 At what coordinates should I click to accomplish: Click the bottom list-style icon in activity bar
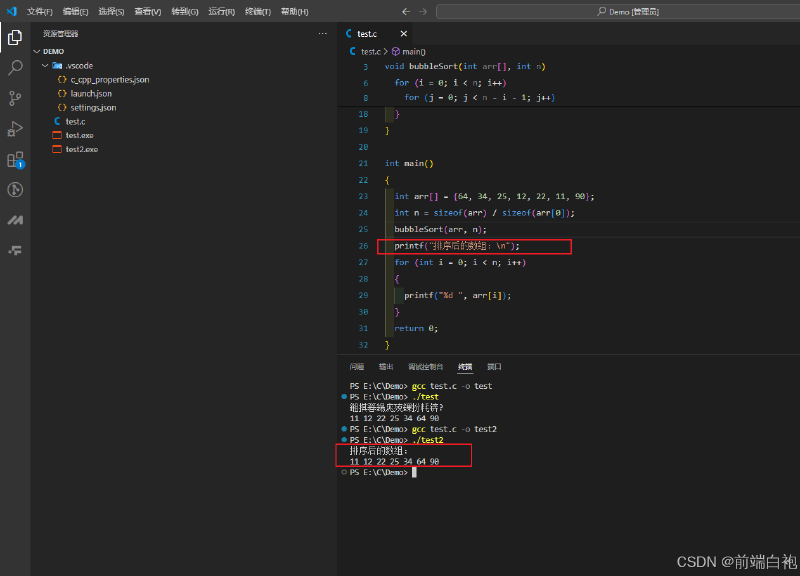pyautogui.click(x=15, y=251)
